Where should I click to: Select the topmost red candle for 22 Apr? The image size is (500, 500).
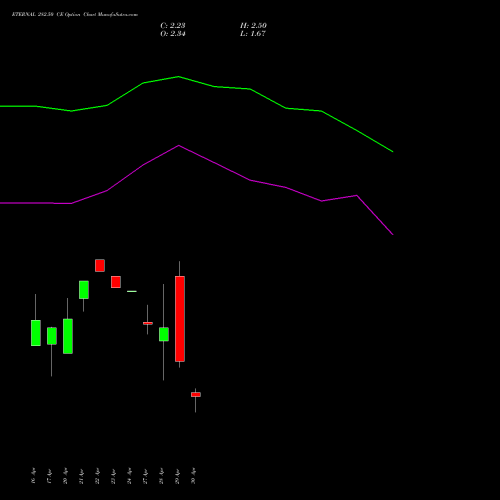(100, 265)
